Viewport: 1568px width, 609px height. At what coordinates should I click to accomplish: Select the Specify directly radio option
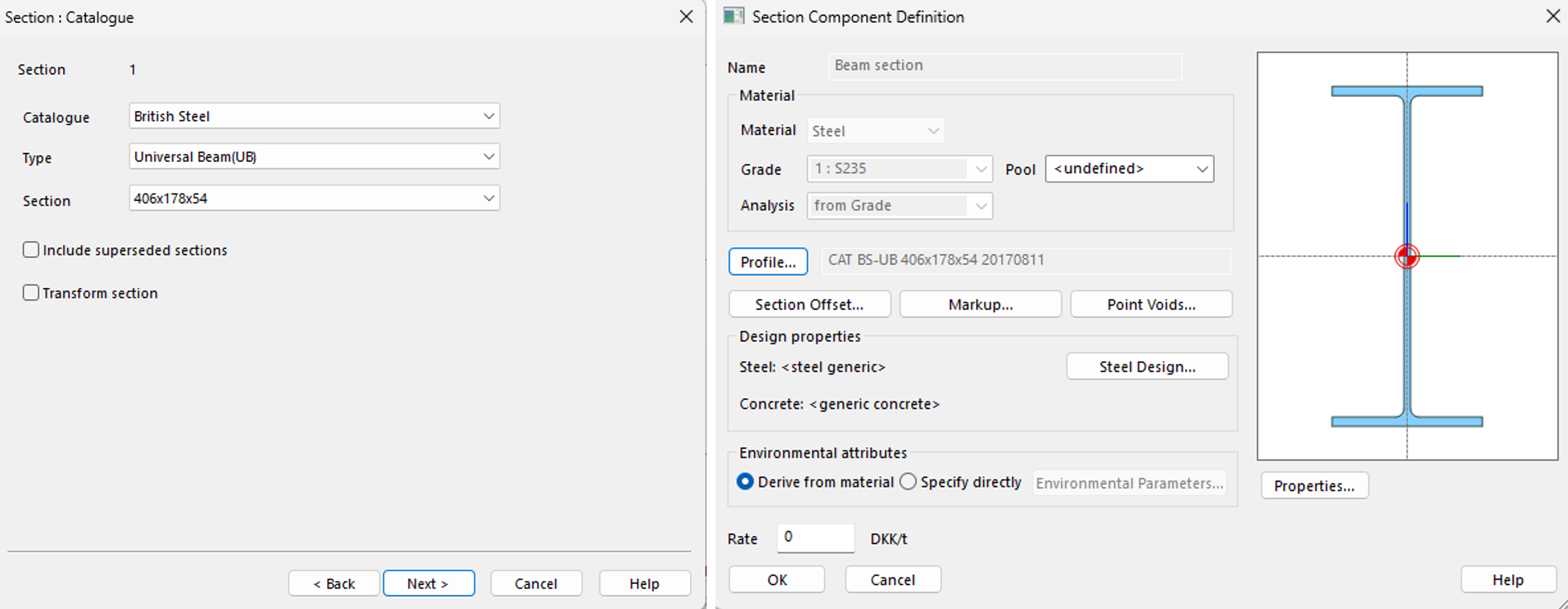[x=908, y=482]
